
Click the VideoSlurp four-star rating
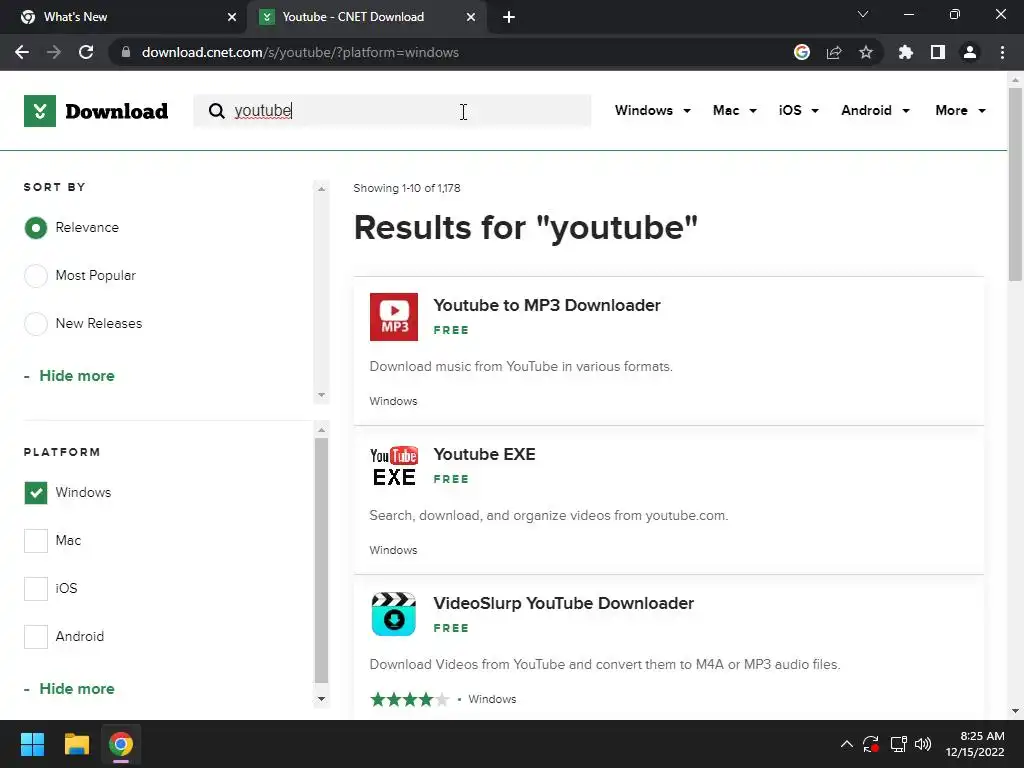pos(409,699)
